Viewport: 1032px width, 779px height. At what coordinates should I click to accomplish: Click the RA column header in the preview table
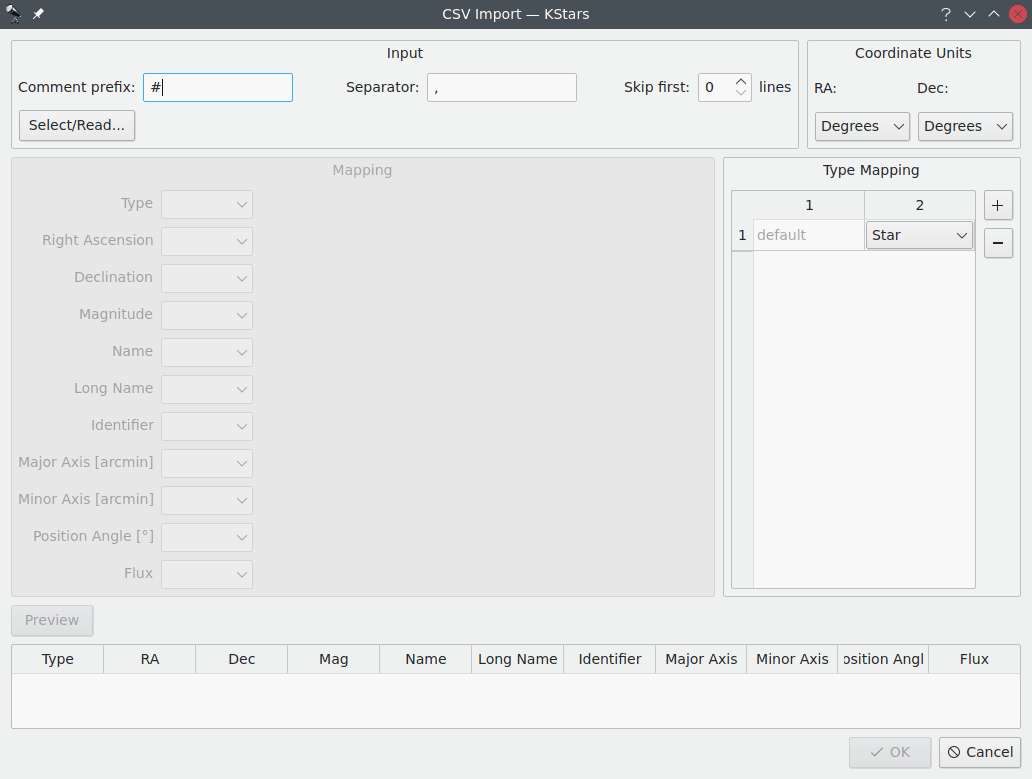coord(149,659)
